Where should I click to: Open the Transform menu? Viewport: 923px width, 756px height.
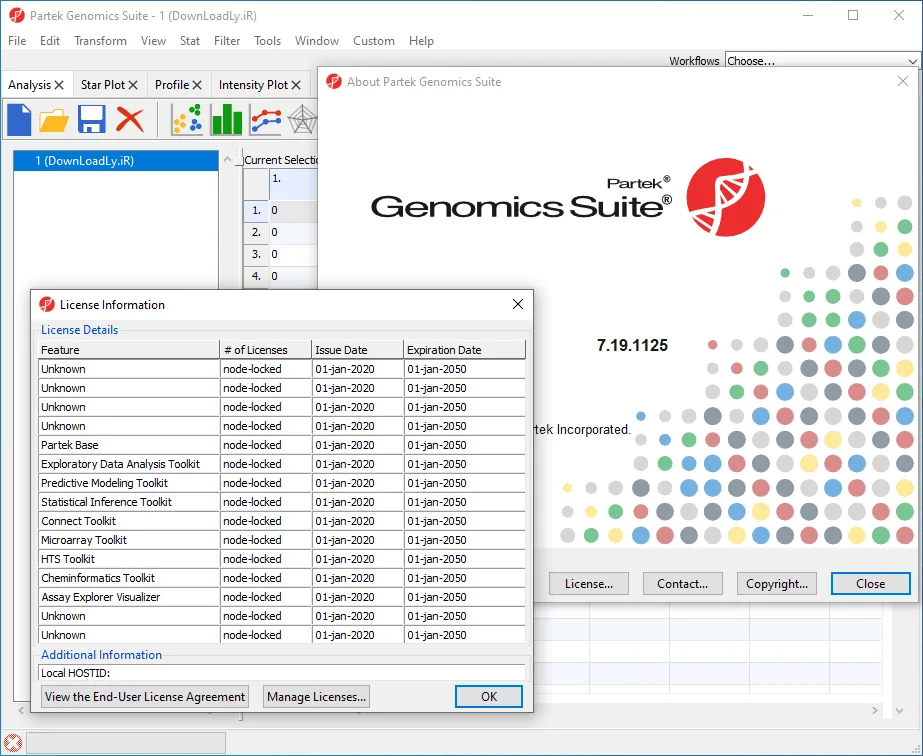tap(100, 41)
